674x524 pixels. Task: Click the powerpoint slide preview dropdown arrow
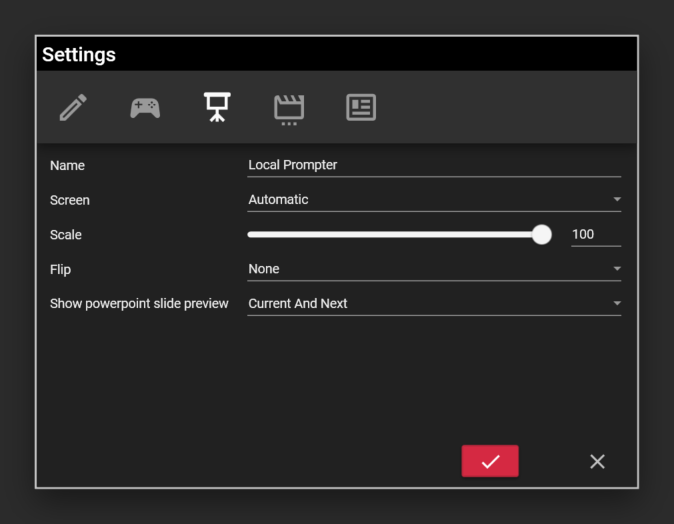616,304
